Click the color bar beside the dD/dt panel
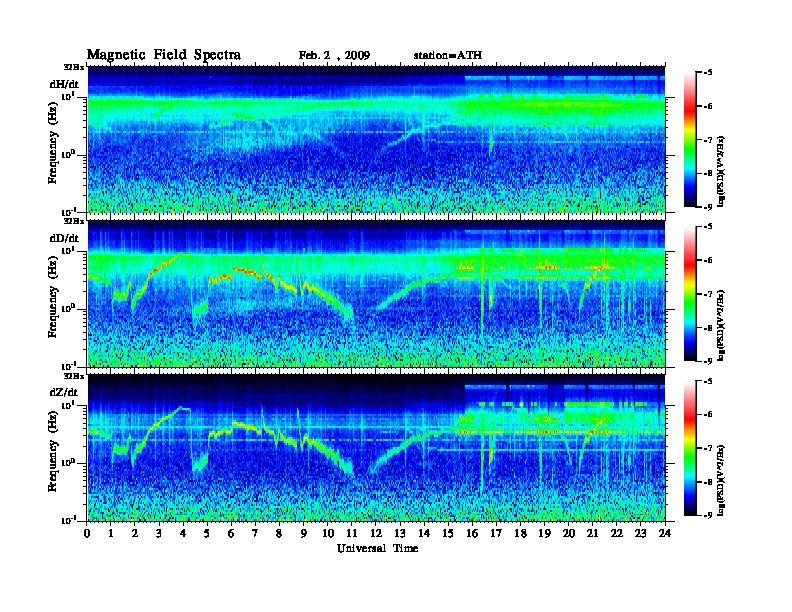 689,293
